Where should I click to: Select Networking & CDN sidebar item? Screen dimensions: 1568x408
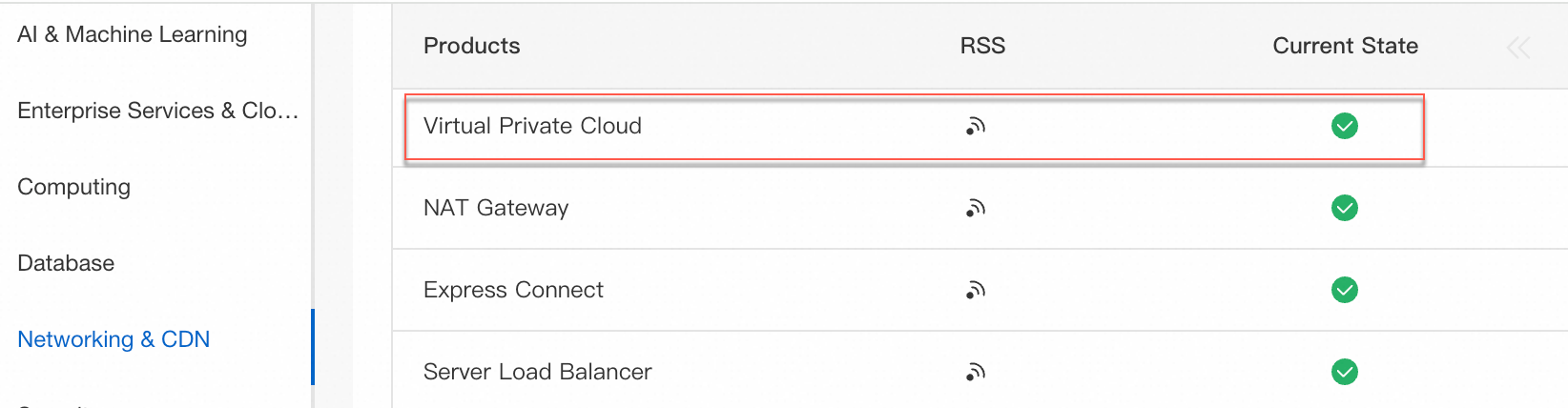pyautogui.click(x=113, y=339)
